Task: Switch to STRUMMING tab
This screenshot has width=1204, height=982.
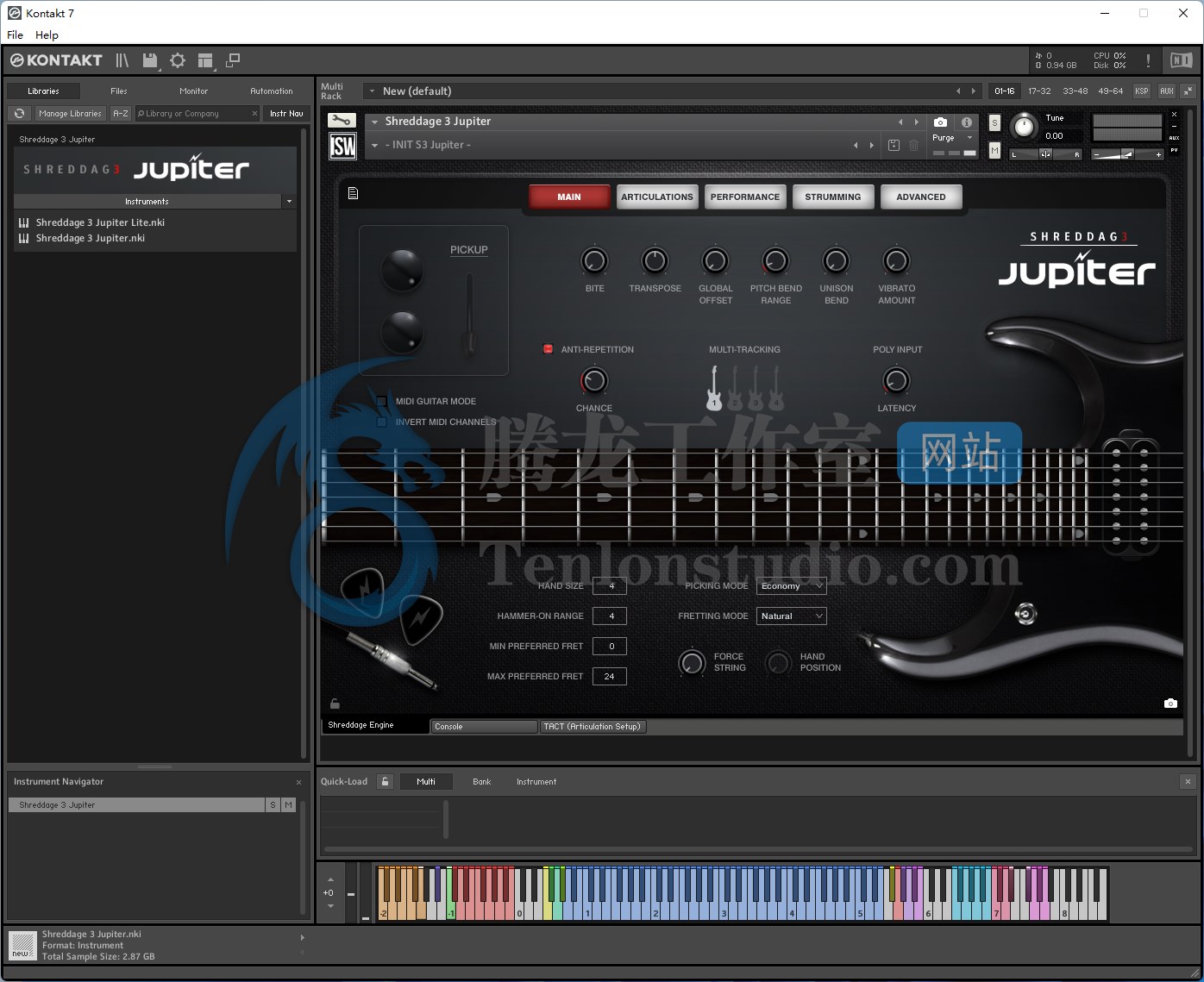Action: [833, 197]
